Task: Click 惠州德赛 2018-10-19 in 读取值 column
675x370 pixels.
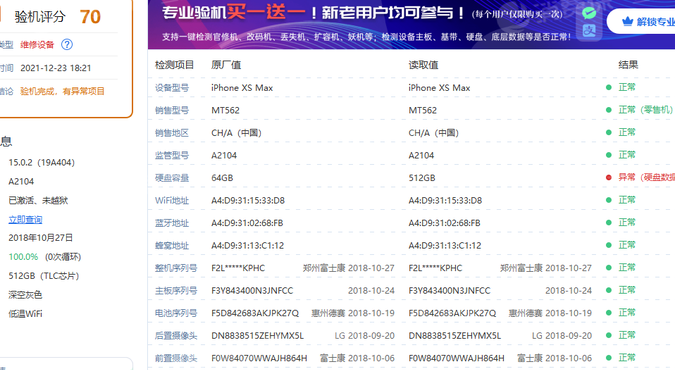Action: 550,313
